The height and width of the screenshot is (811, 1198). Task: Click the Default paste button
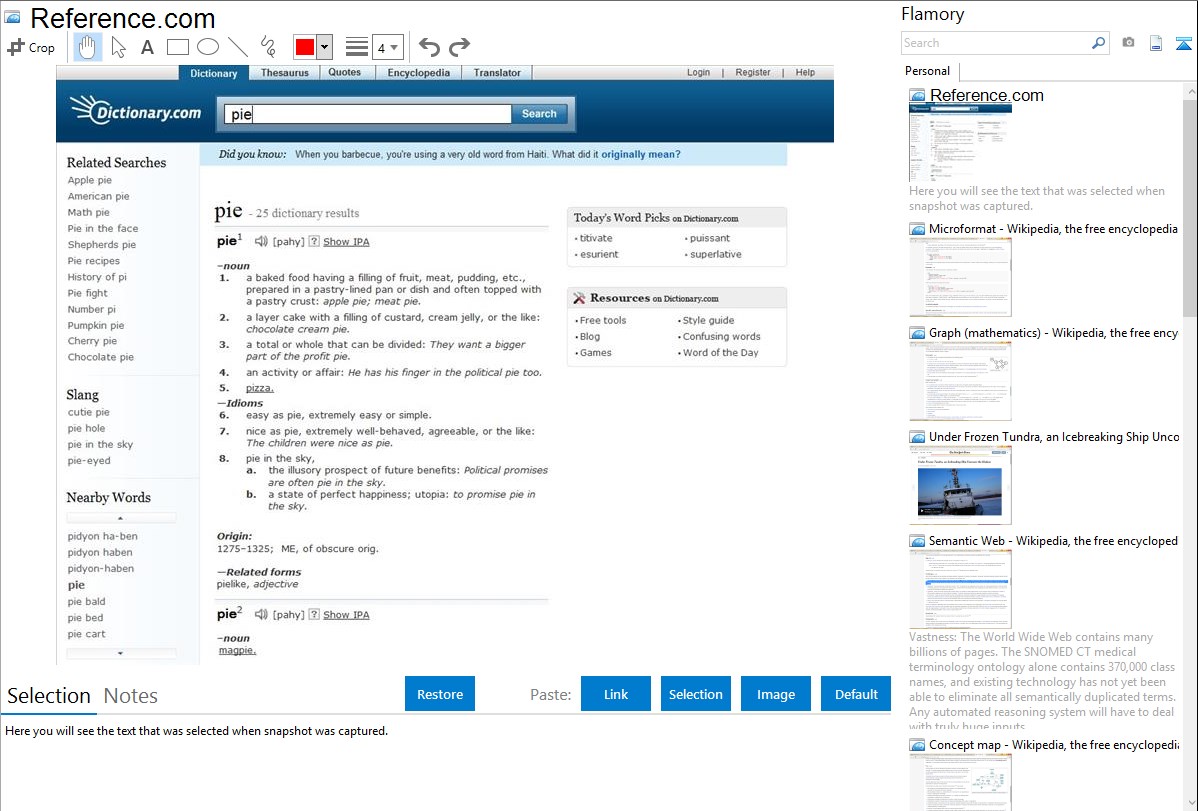point(856,694)
